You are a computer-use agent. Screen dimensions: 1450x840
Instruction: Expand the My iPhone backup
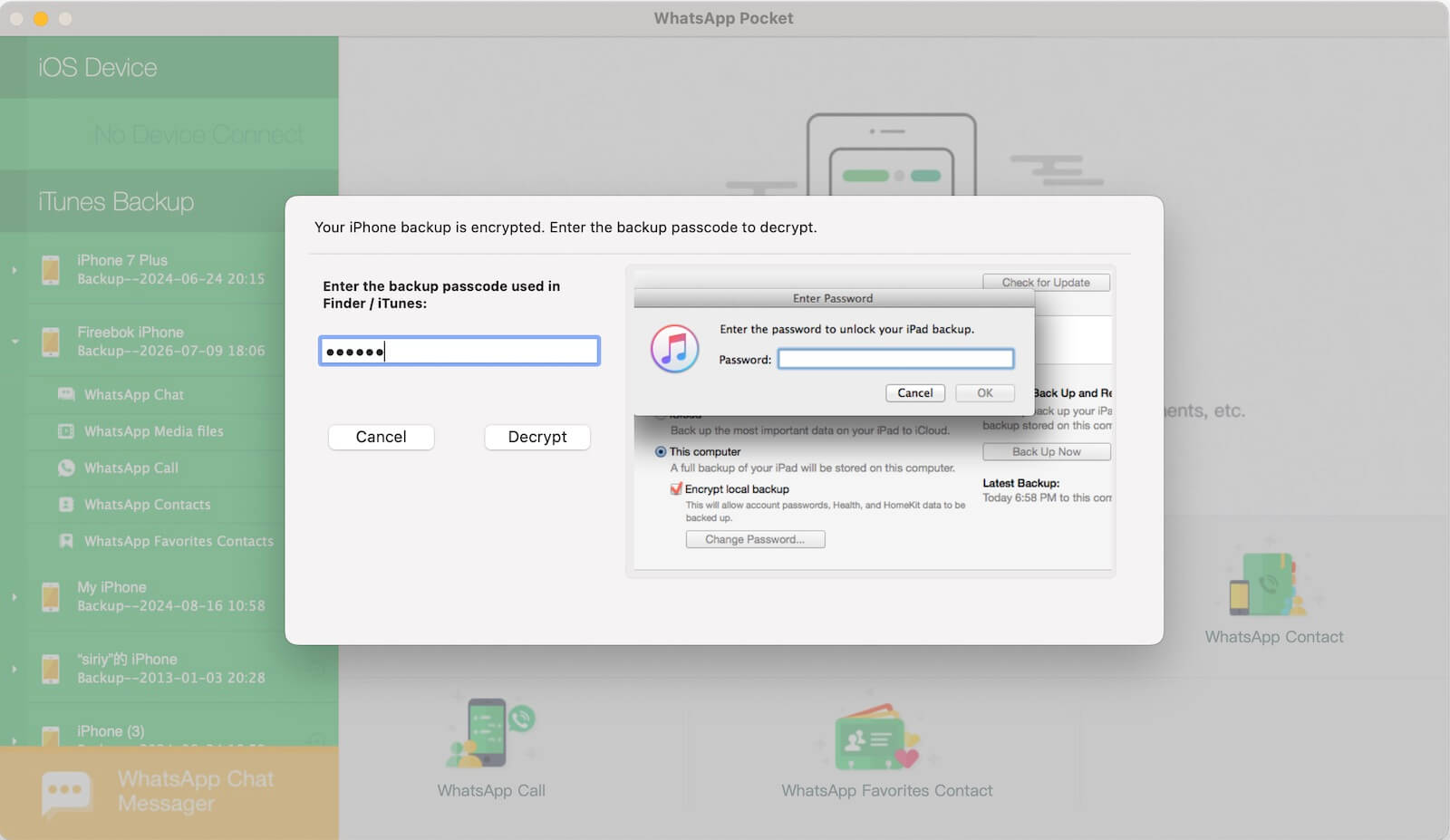[14, 597]
